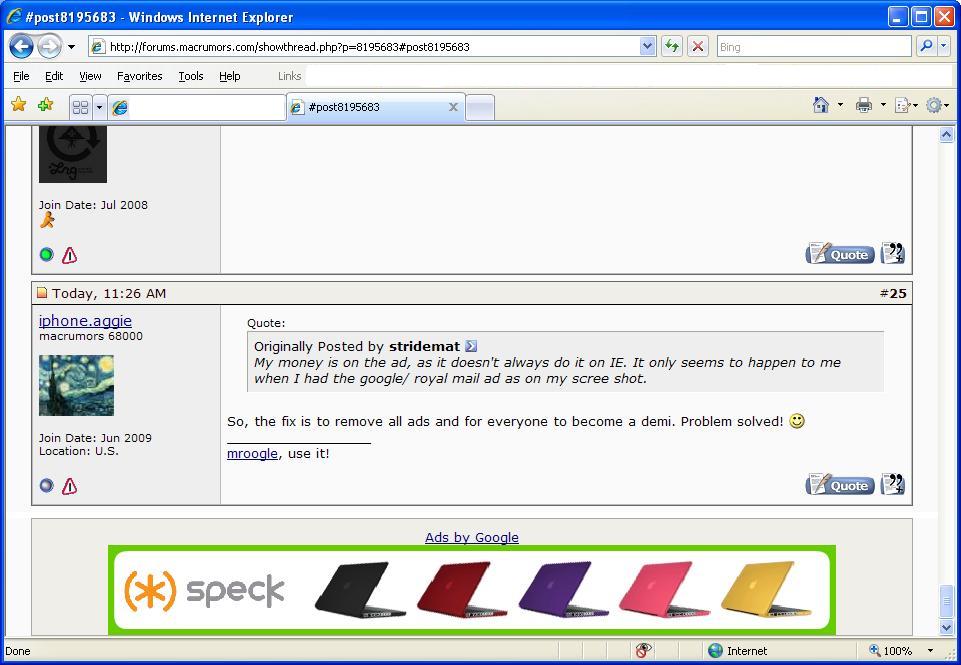Open iphone.aggie user profile link
Viewport: 961px width, 665px height.
(85, 321)
